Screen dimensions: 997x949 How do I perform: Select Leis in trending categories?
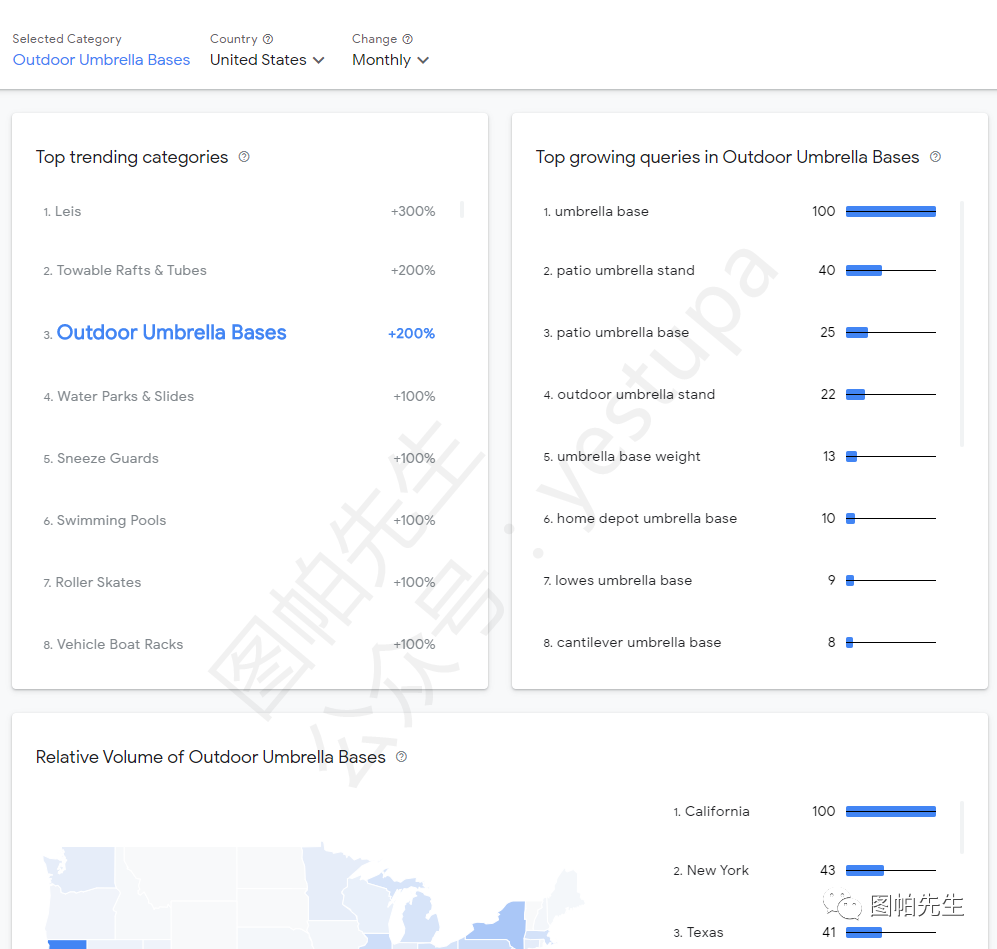click(68, 212)
